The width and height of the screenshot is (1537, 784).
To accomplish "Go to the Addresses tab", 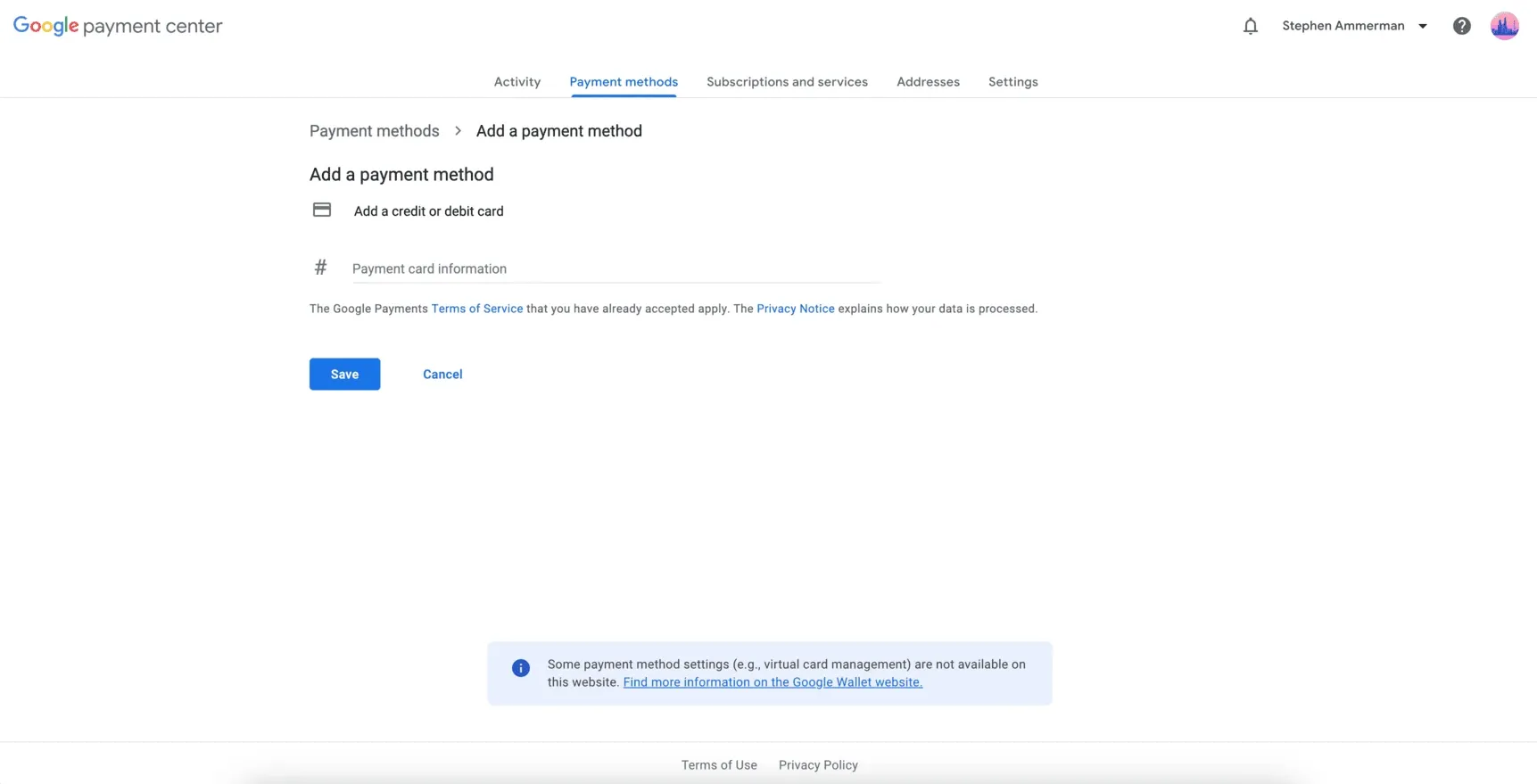I will [928, 82].
